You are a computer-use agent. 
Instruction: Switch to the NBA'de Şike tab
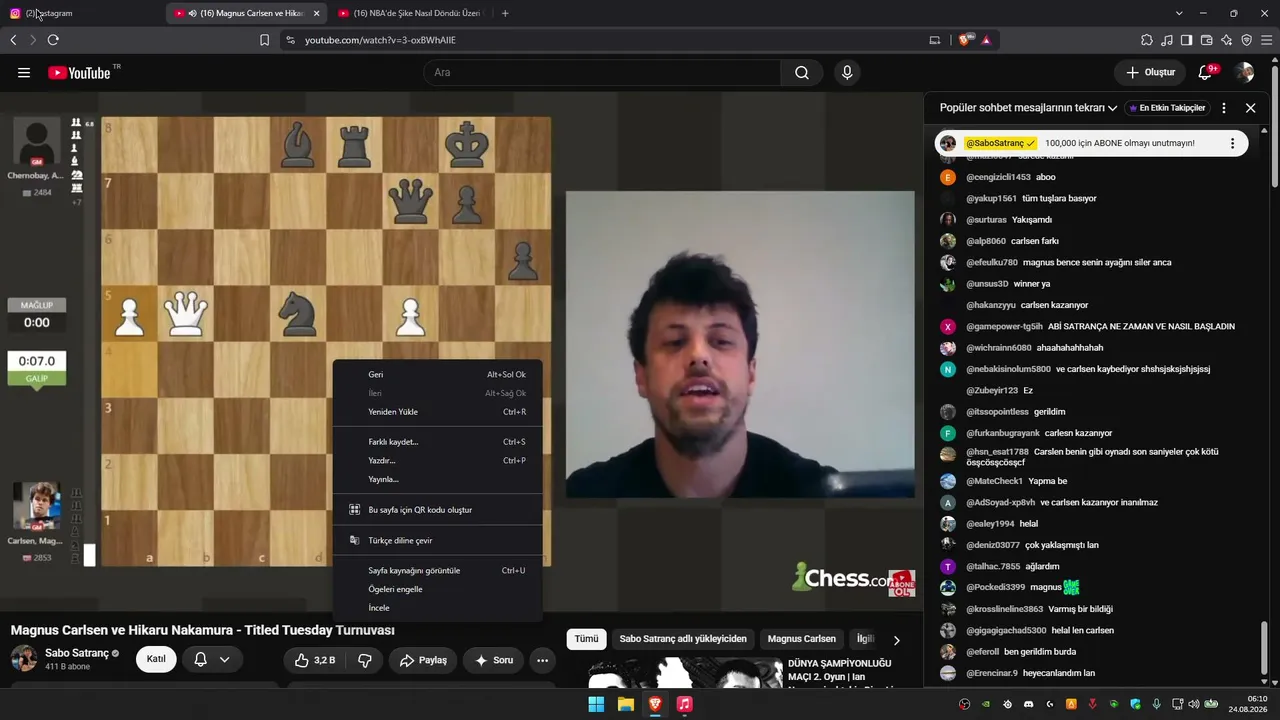(410, 13)
